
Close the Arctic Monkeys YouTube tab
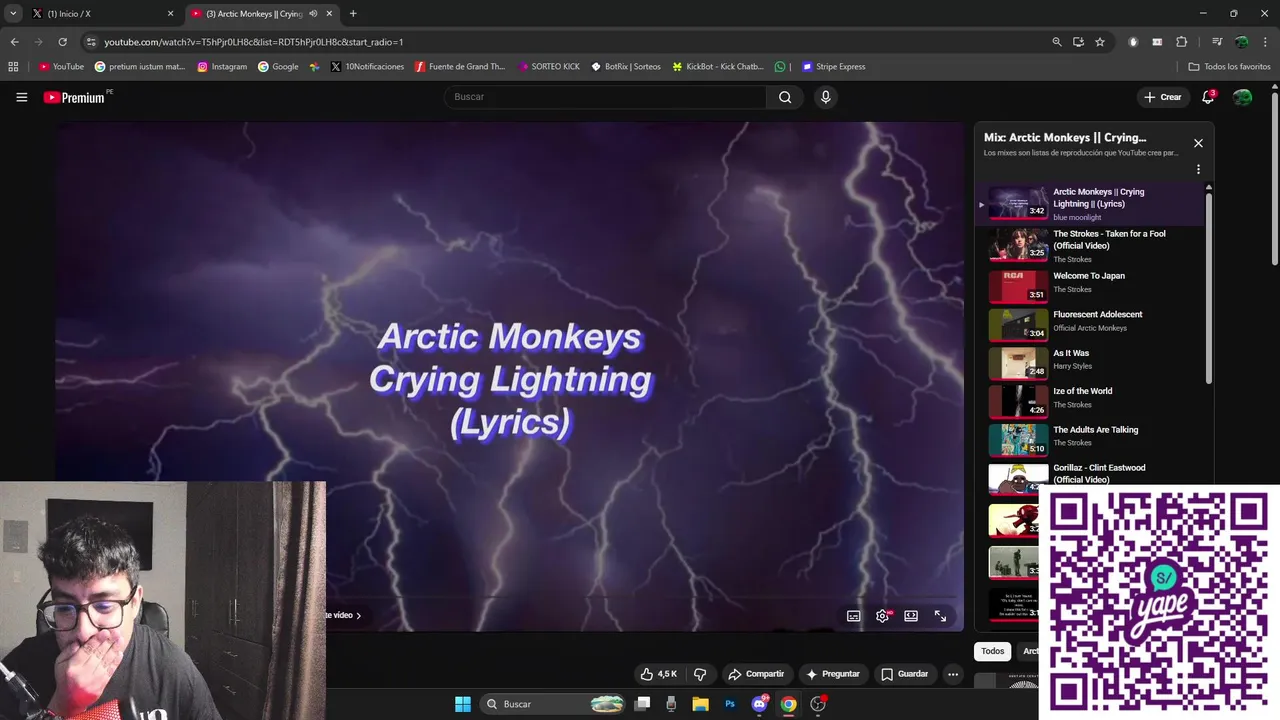tap(329, 14)
